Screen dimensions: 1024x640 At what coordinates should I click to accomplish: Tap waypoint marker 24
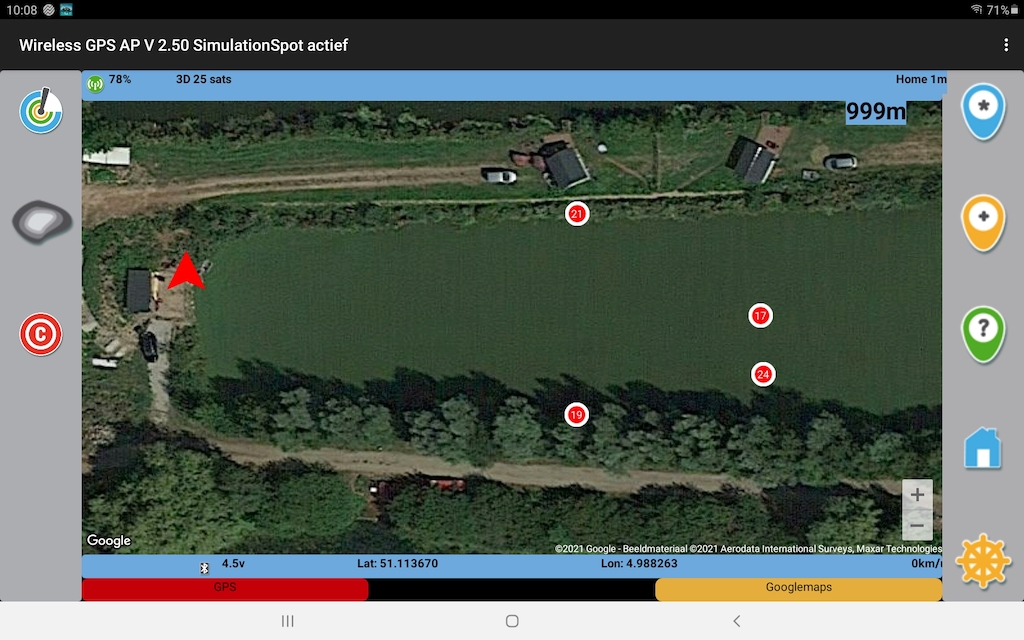[x=763, y=375]
